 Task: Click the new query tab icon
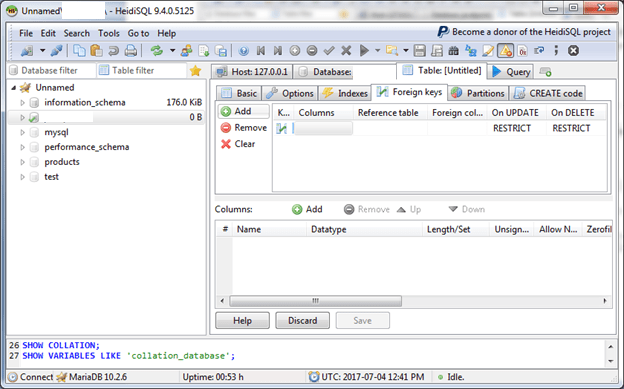(x=545, y=72)
